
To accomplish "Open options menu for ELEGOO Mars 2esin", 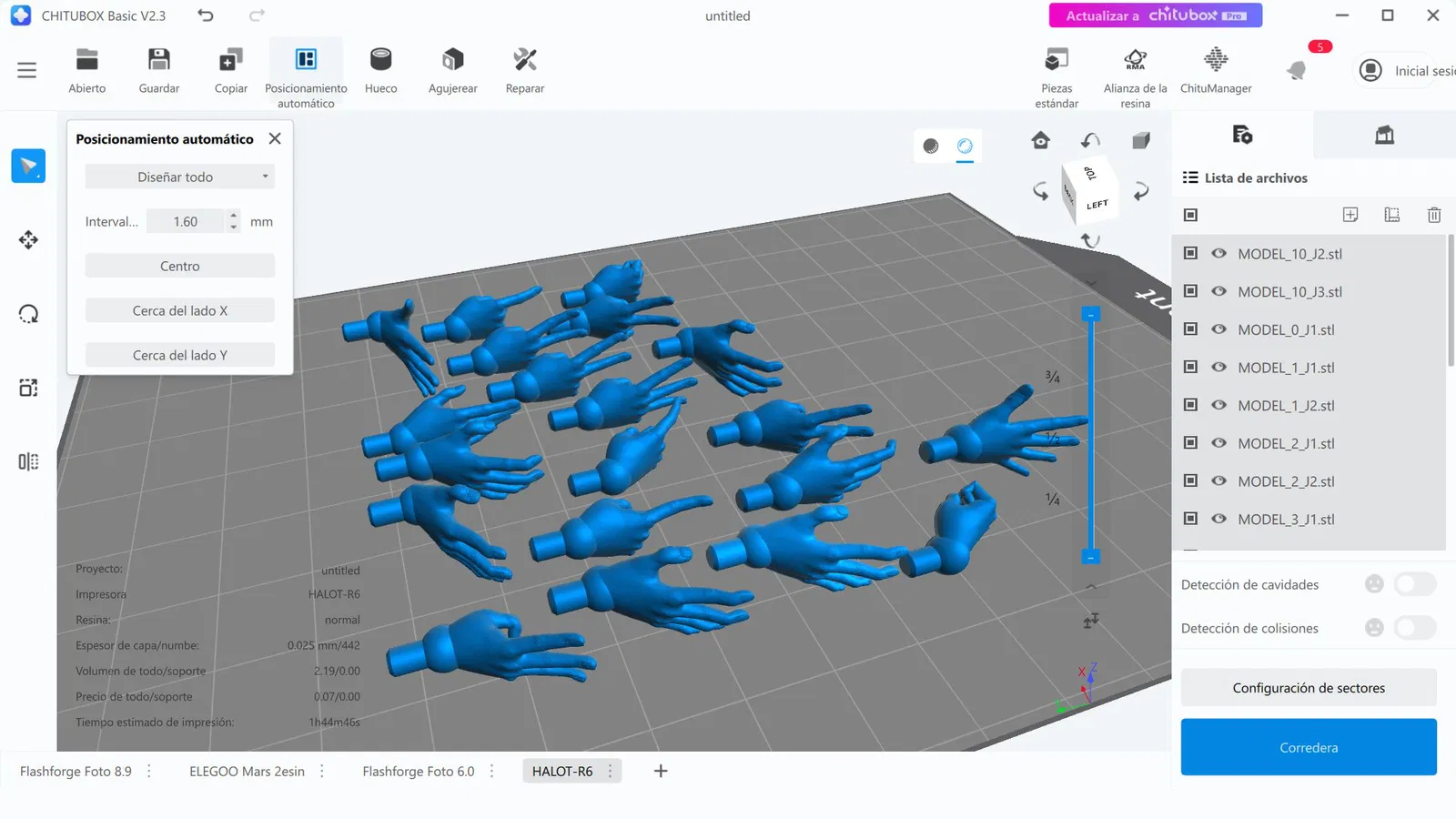I will pyautogui.click(x=322, y=772).
